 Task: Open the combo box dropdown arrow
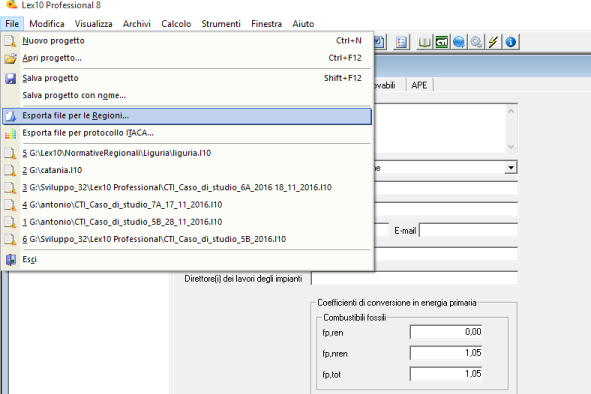click(x=511, y=167)
